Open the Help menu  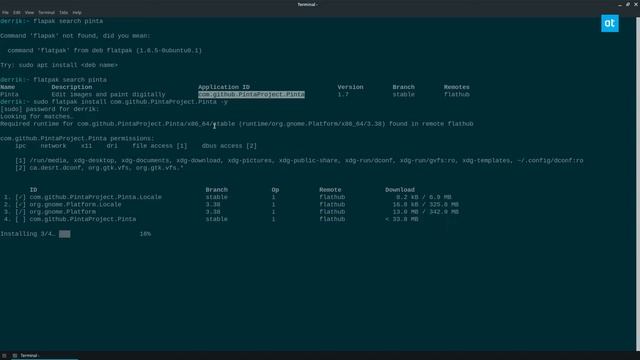(x=77, y=13)
